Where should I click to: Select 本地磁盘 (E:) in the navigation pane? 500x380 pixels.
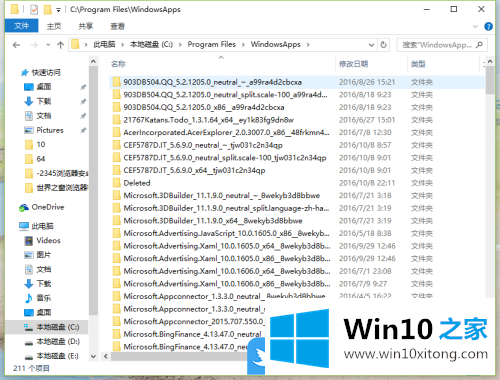pos(57,356)
